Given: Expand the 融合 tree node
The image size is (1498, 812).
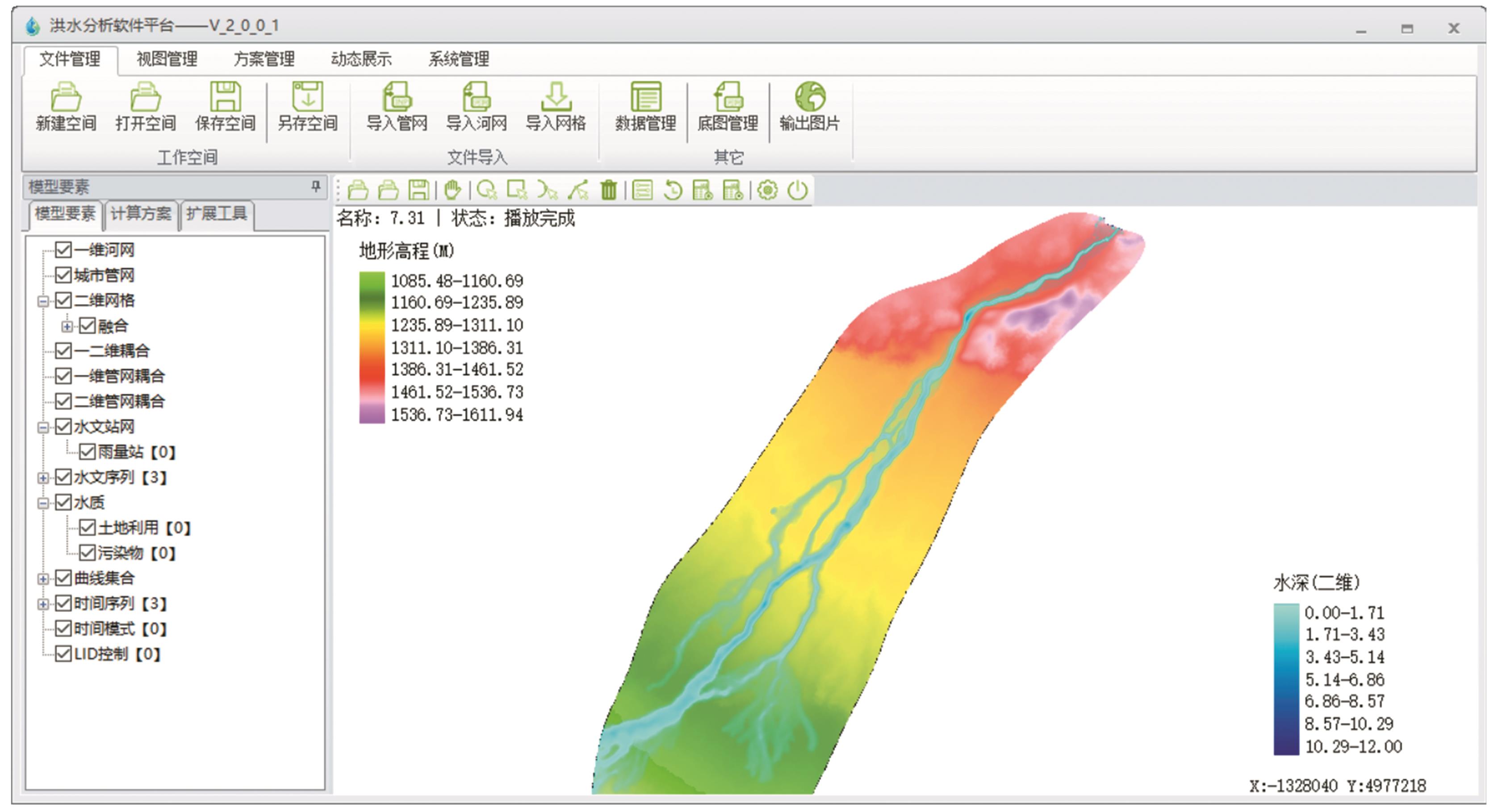Looking at the screenshot, I should 67,326.
